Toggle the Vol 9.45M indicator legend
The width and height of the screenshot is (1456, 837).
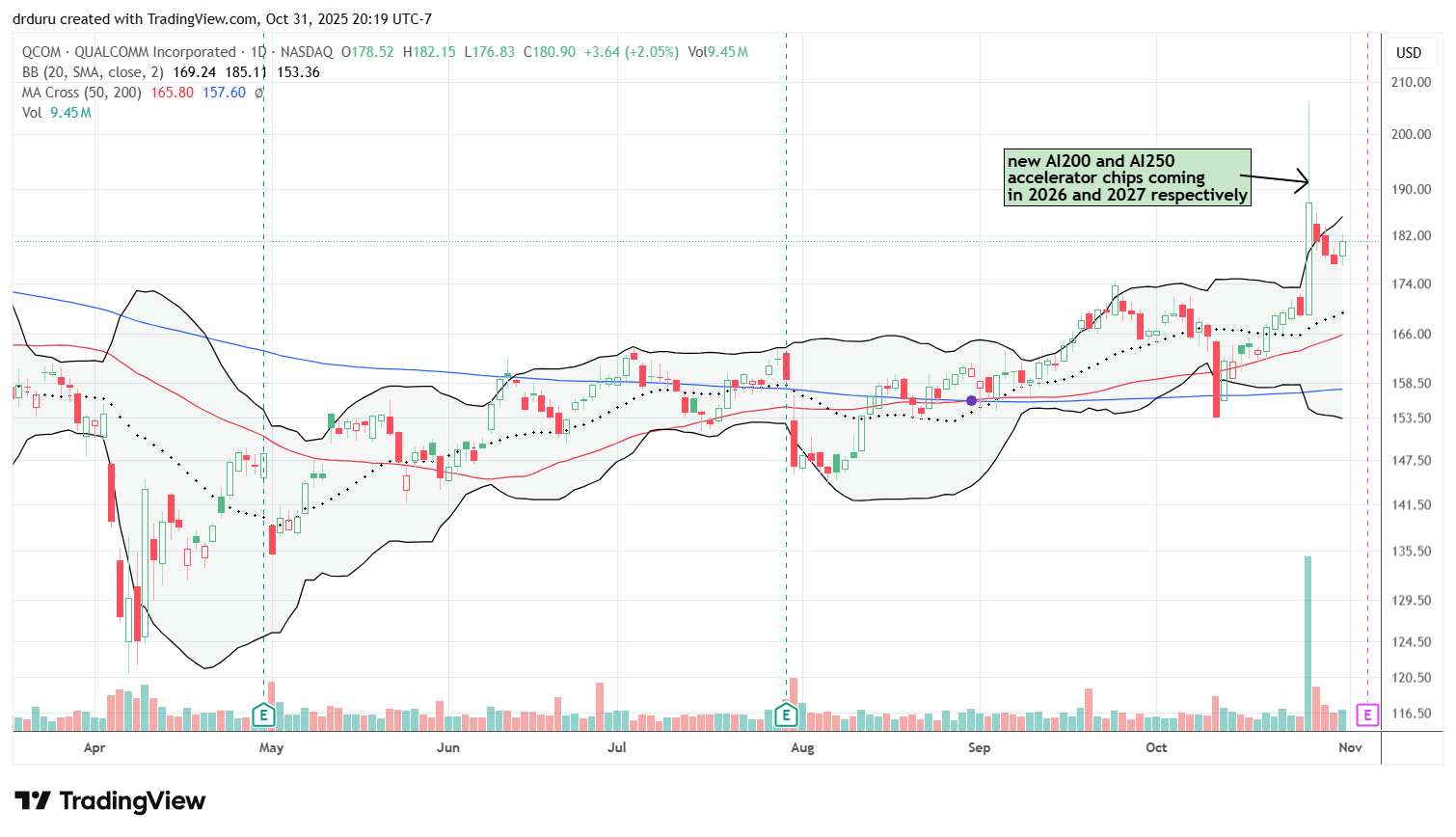point(56,113)
